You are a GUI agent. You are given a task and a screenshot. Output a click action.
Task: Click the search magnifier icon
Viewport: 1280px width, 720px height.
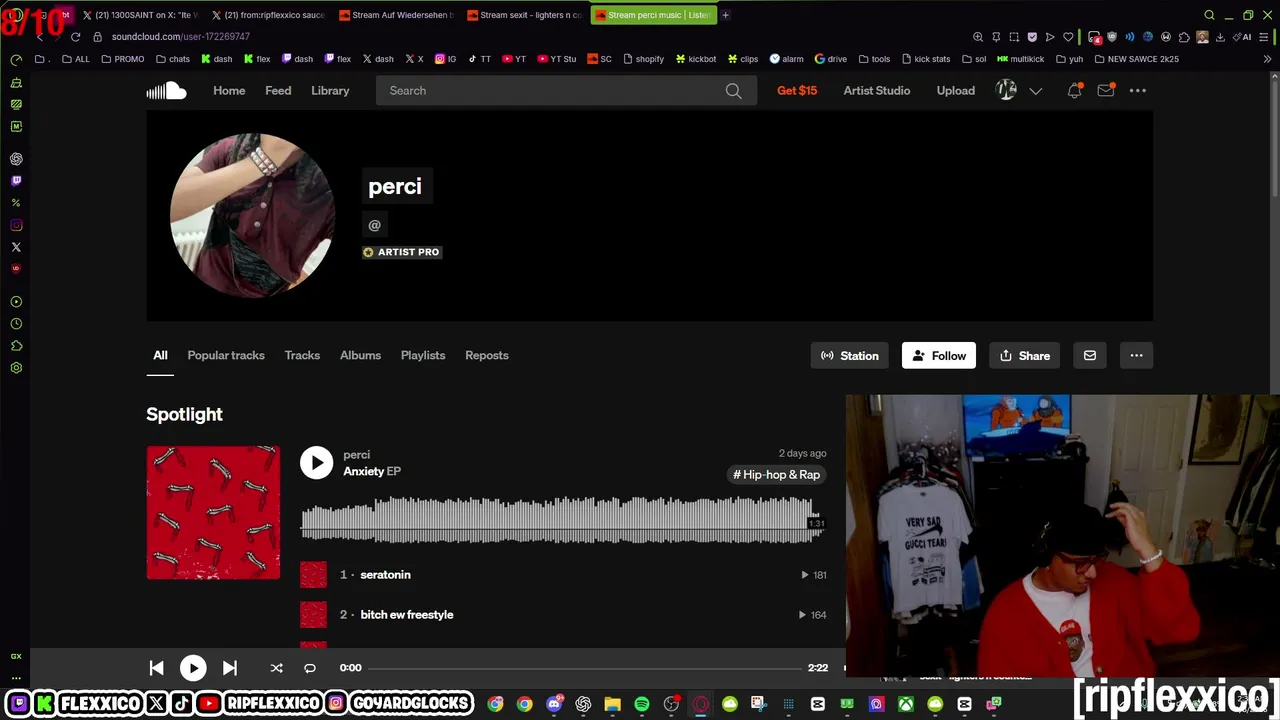pyautogui.click(x=733, y=91)
